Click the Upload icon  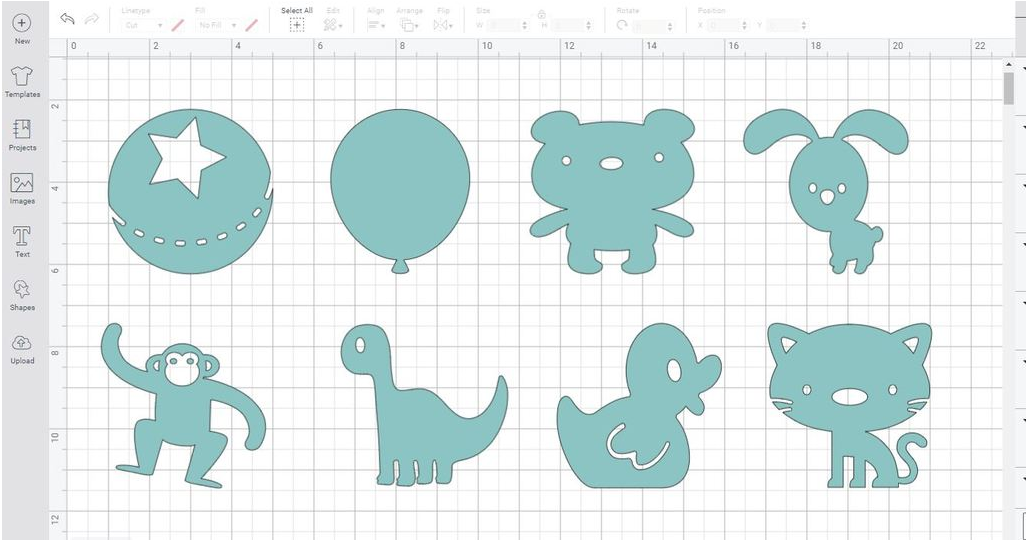[x=22, y=343]
